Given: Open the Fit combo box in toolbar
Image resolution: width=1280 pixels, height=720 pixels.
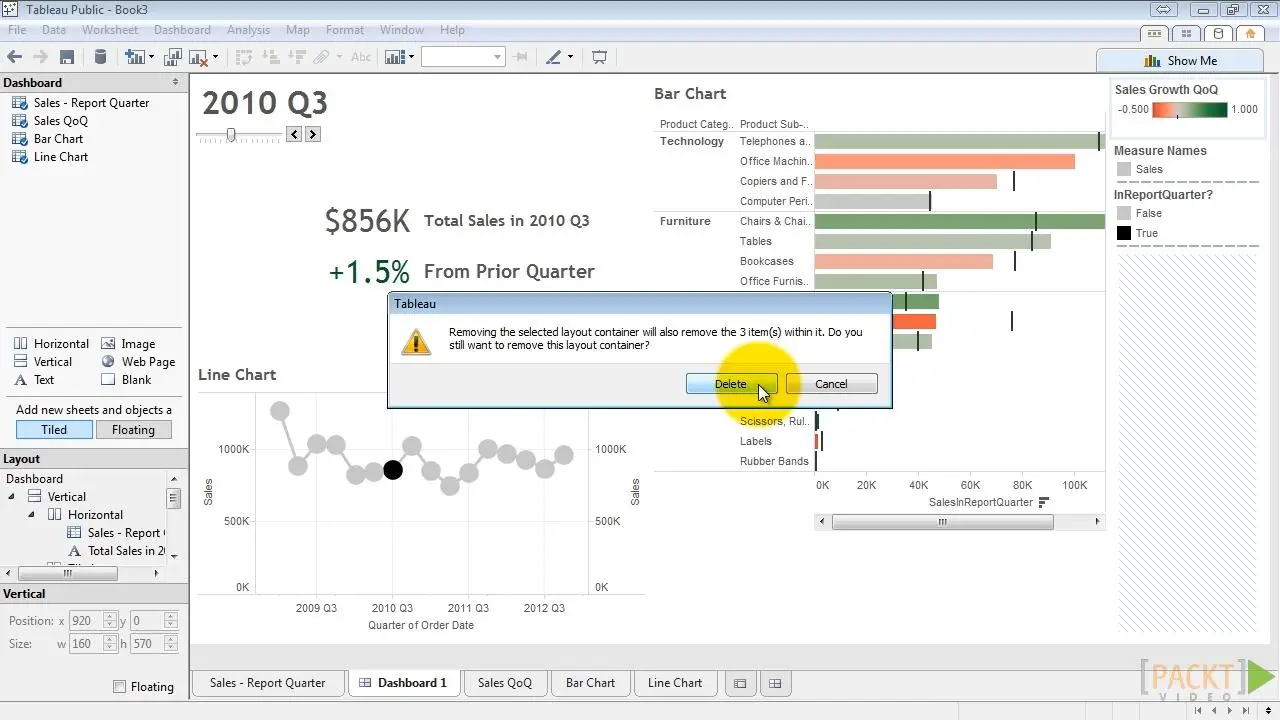Looking at the screenshot, I should (x=463, y=57).
